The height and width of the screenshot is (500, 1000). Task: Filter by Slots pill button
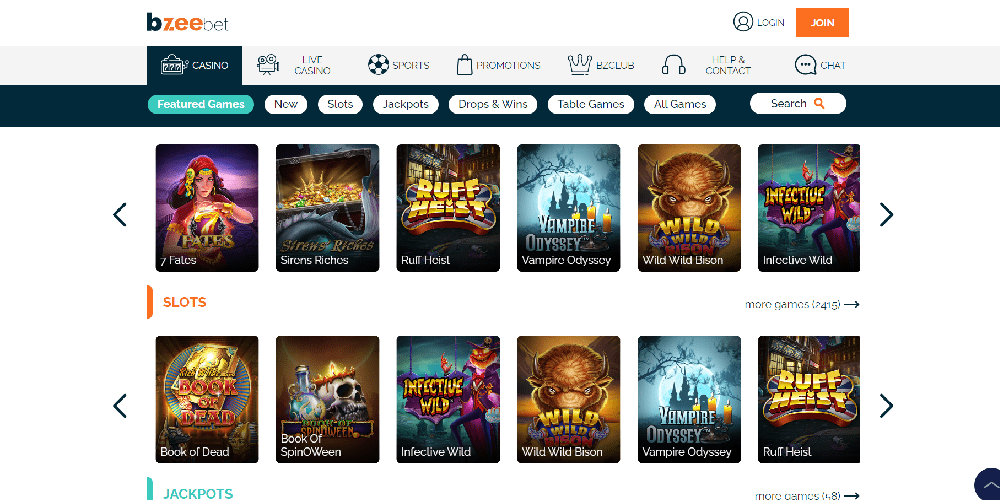coord(340,105)
